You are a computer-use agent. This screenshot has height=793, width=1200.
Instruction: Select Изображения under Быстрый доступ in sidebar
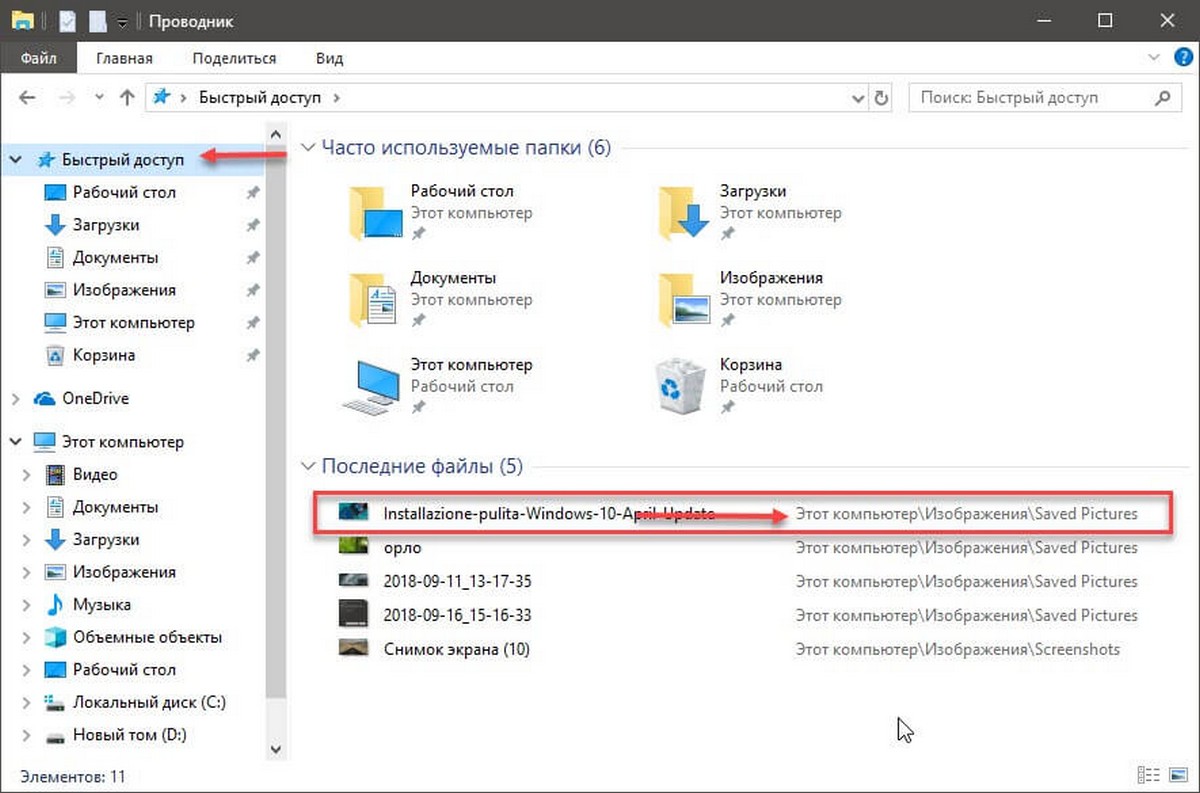tap(124, 290)
